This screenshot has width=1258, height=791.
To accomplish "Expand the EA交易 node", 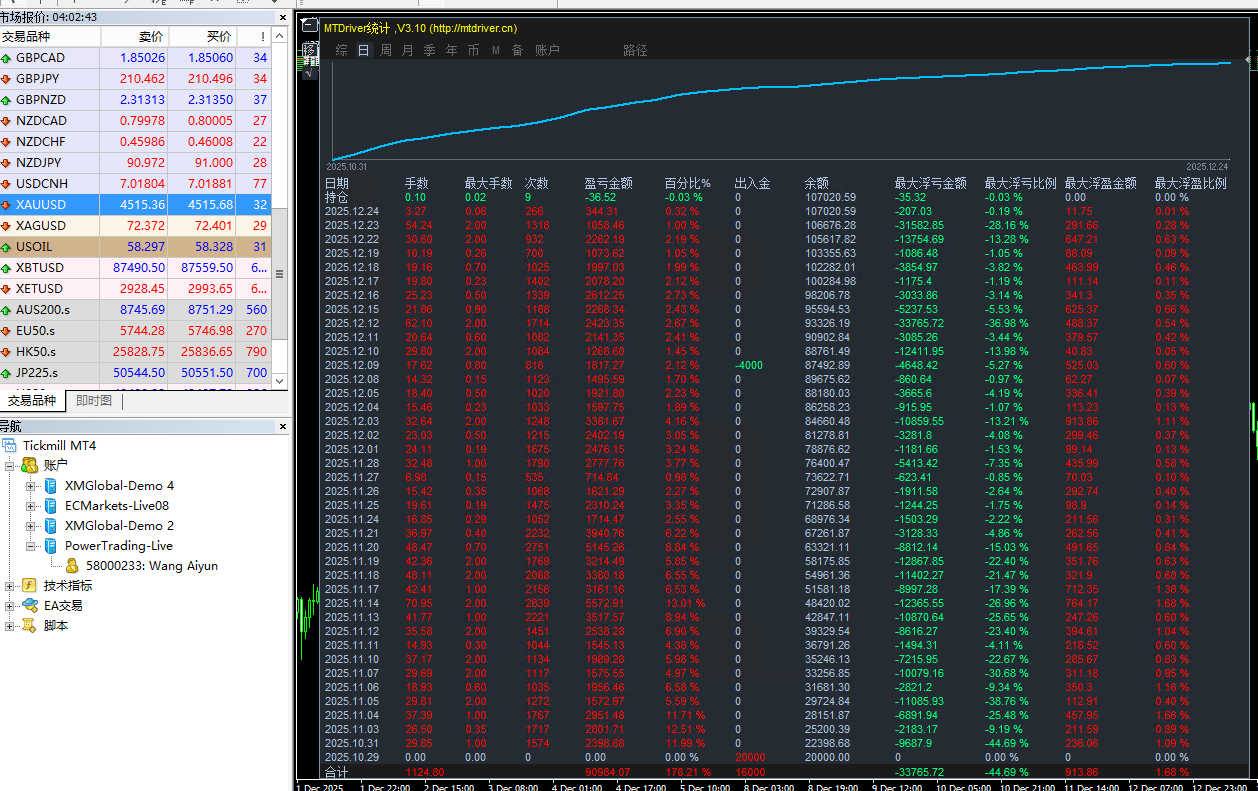I will [11, 605].
